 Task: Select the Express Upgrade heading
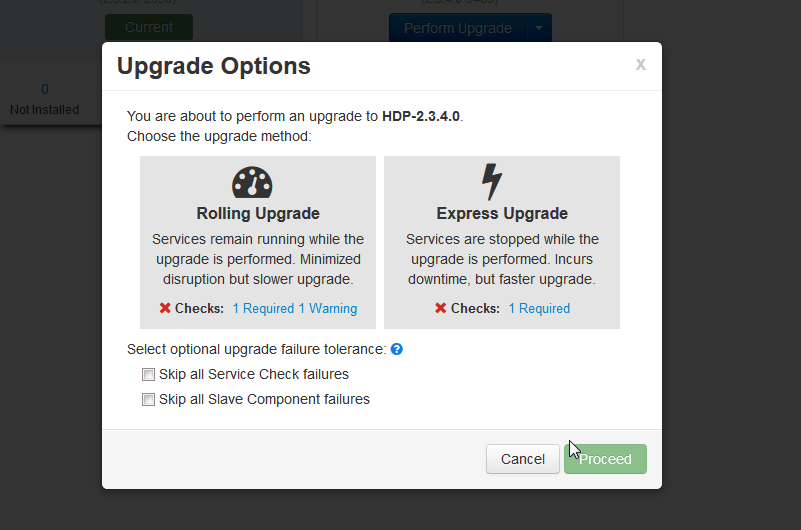(x=502, y=213)
